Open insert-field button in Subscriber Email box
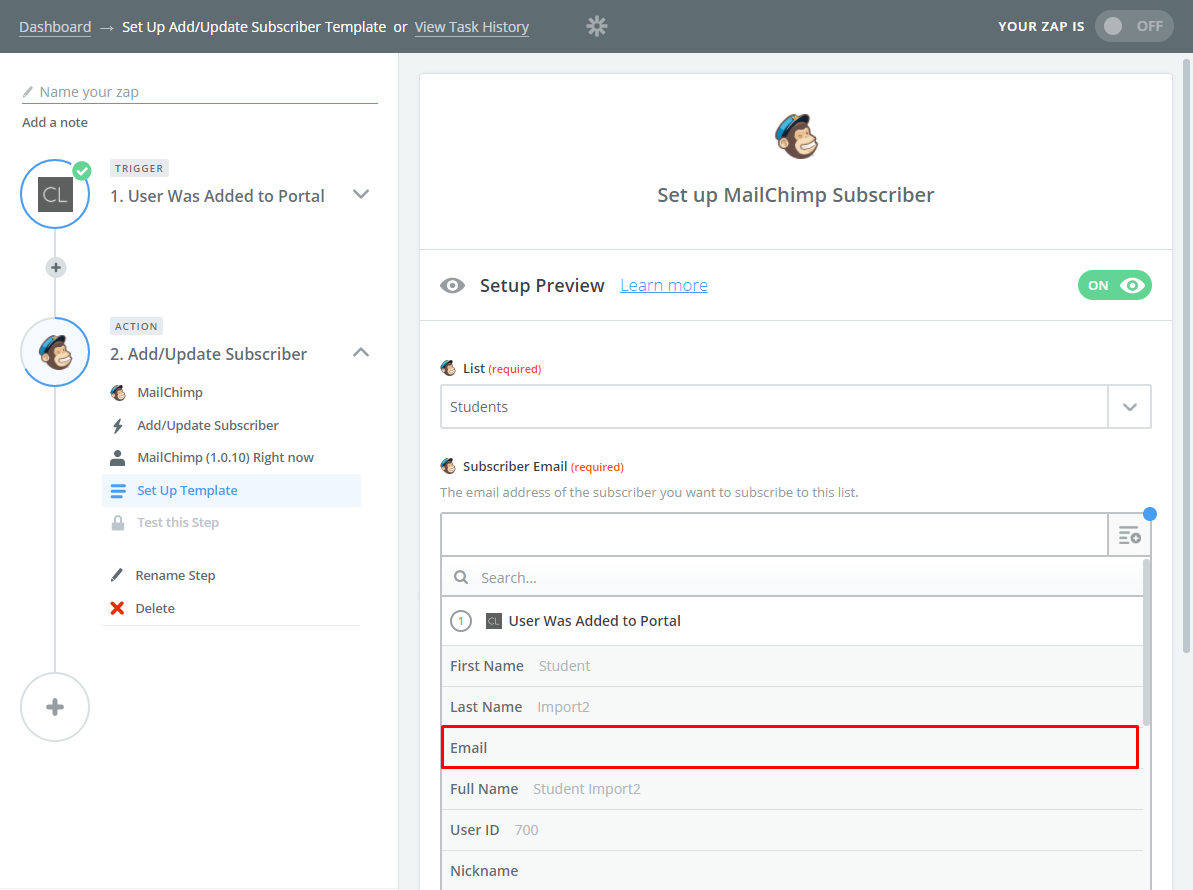Viewport: 1193px width, 890px height. click(1129, 535)
